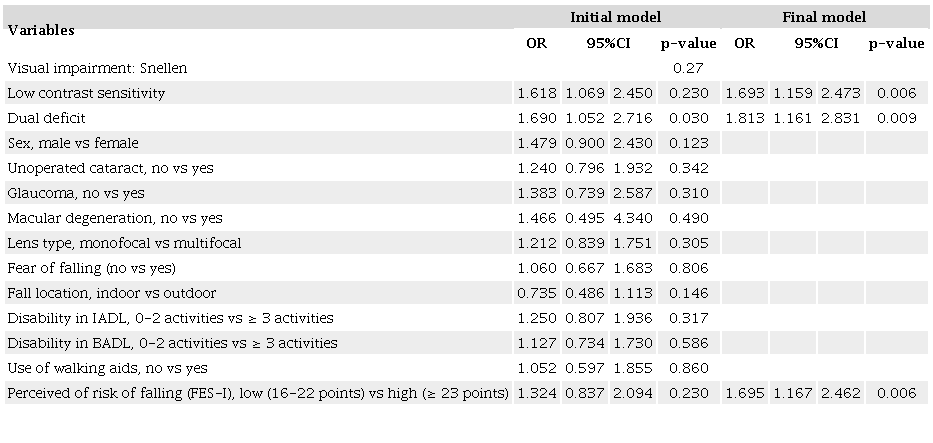This screenshot has height=443, width=933.
Task: Click the 0.27 p-value in the Snellen row
Action: click(684, 68)
